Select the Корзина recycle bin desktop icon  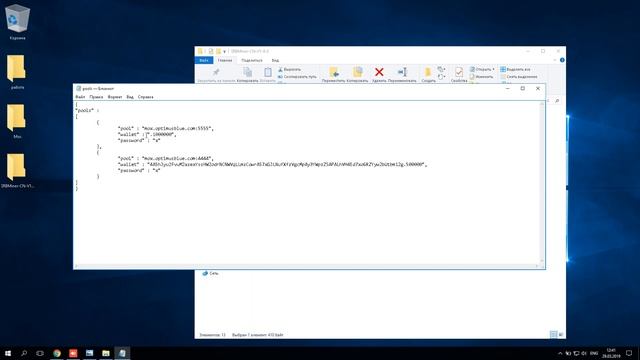coord(17,22)
